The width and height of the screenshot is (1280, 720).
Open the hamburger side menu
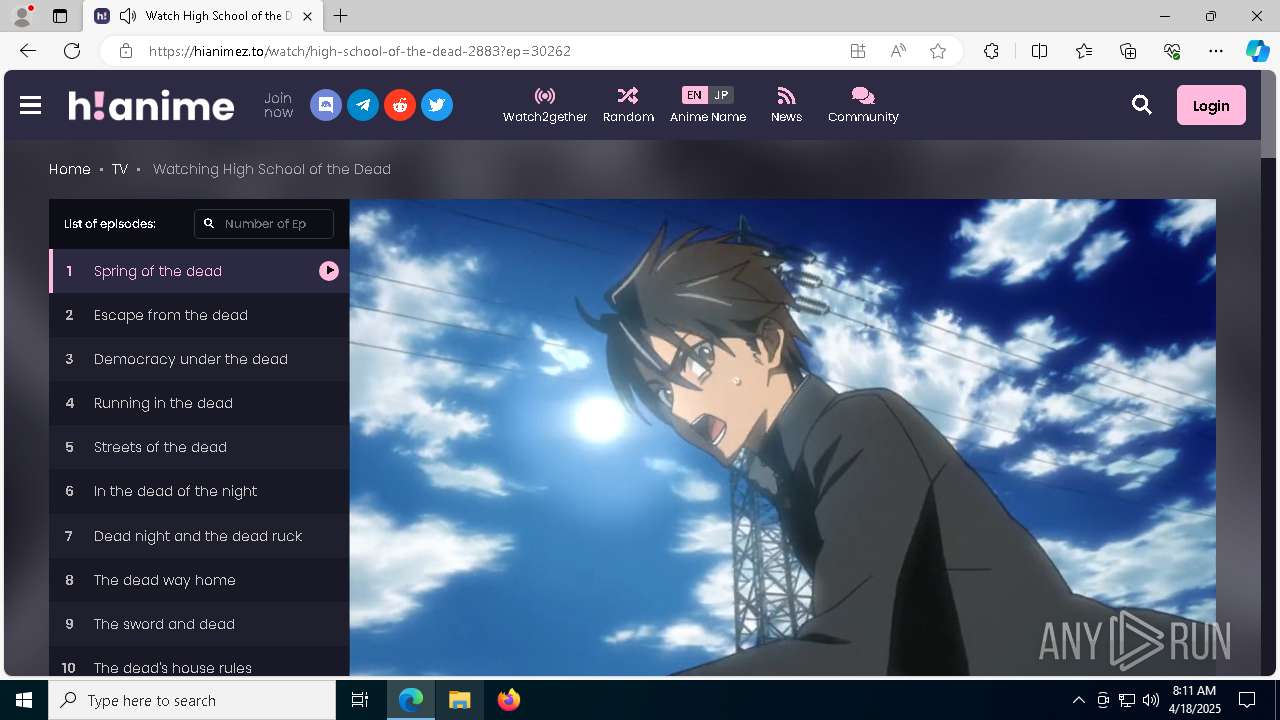click(x=30, y=105)
